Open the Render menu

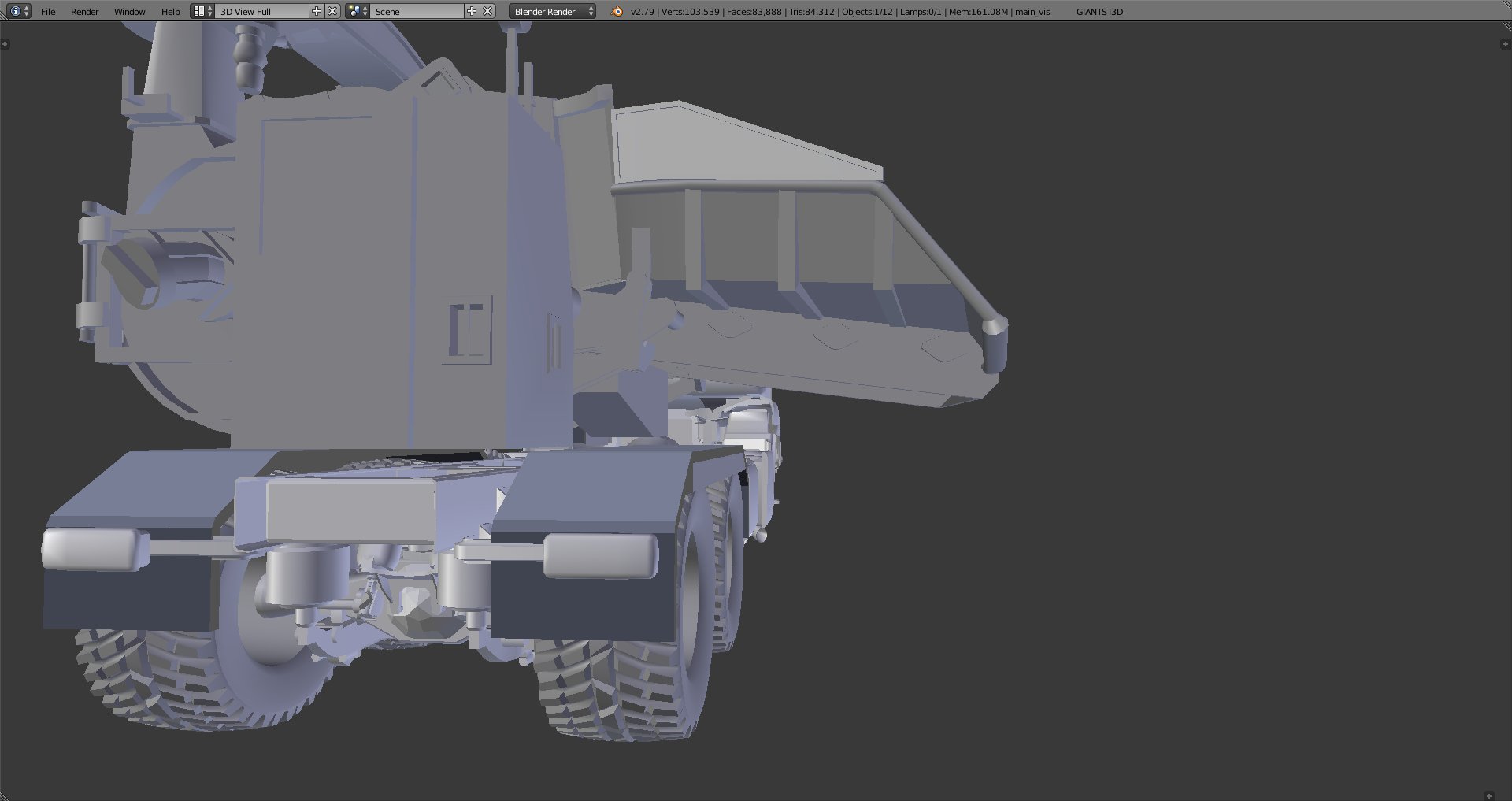84,12
